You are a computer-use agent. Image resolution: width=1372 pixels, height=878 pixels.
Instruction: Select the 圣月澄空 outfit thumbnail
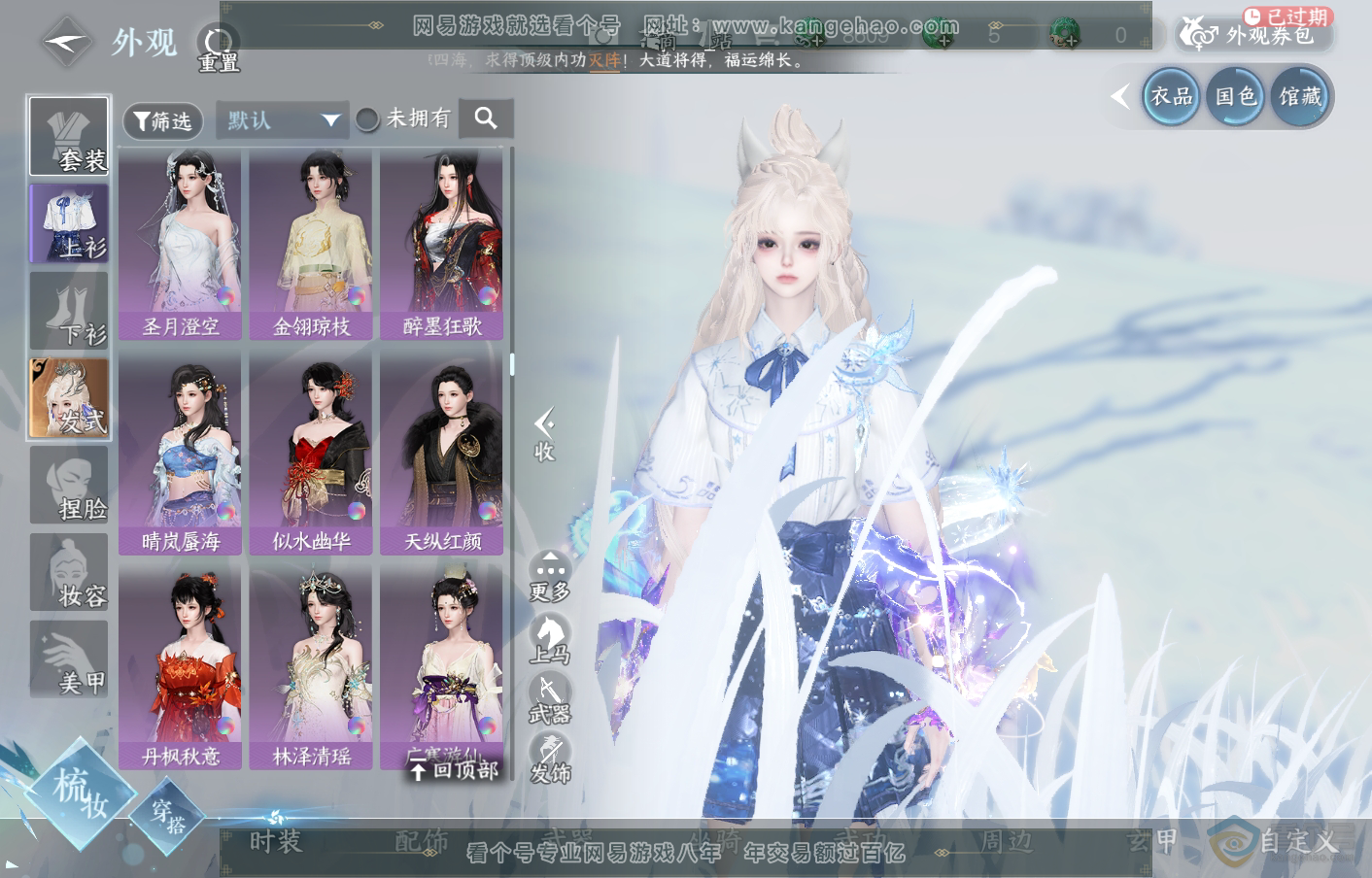tap(181, 244)
